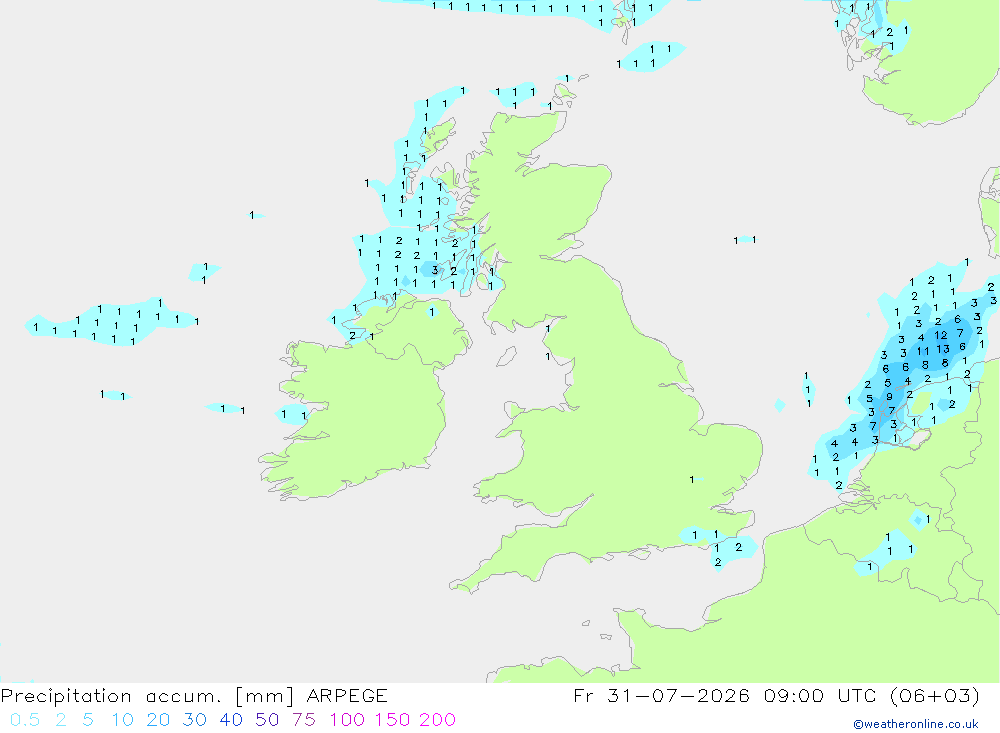The width and height of the screenshot is (1000, 733).
Task: Click the '13' precipitation value over the North Sea
Action: pos(943,349)
